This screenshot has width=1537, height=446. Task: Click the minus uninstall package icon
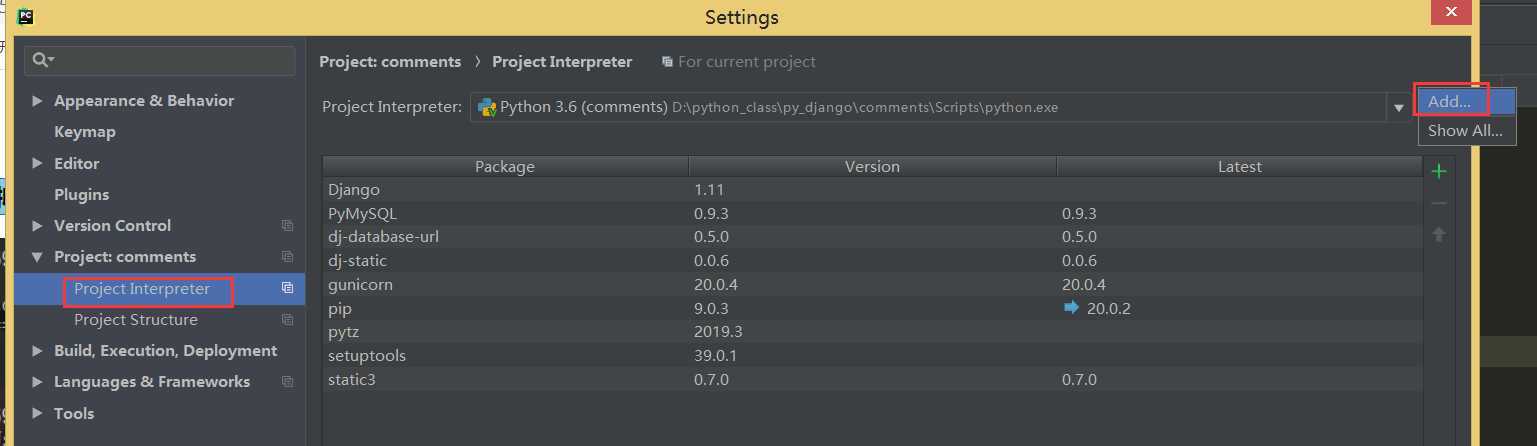point(1439,203)
